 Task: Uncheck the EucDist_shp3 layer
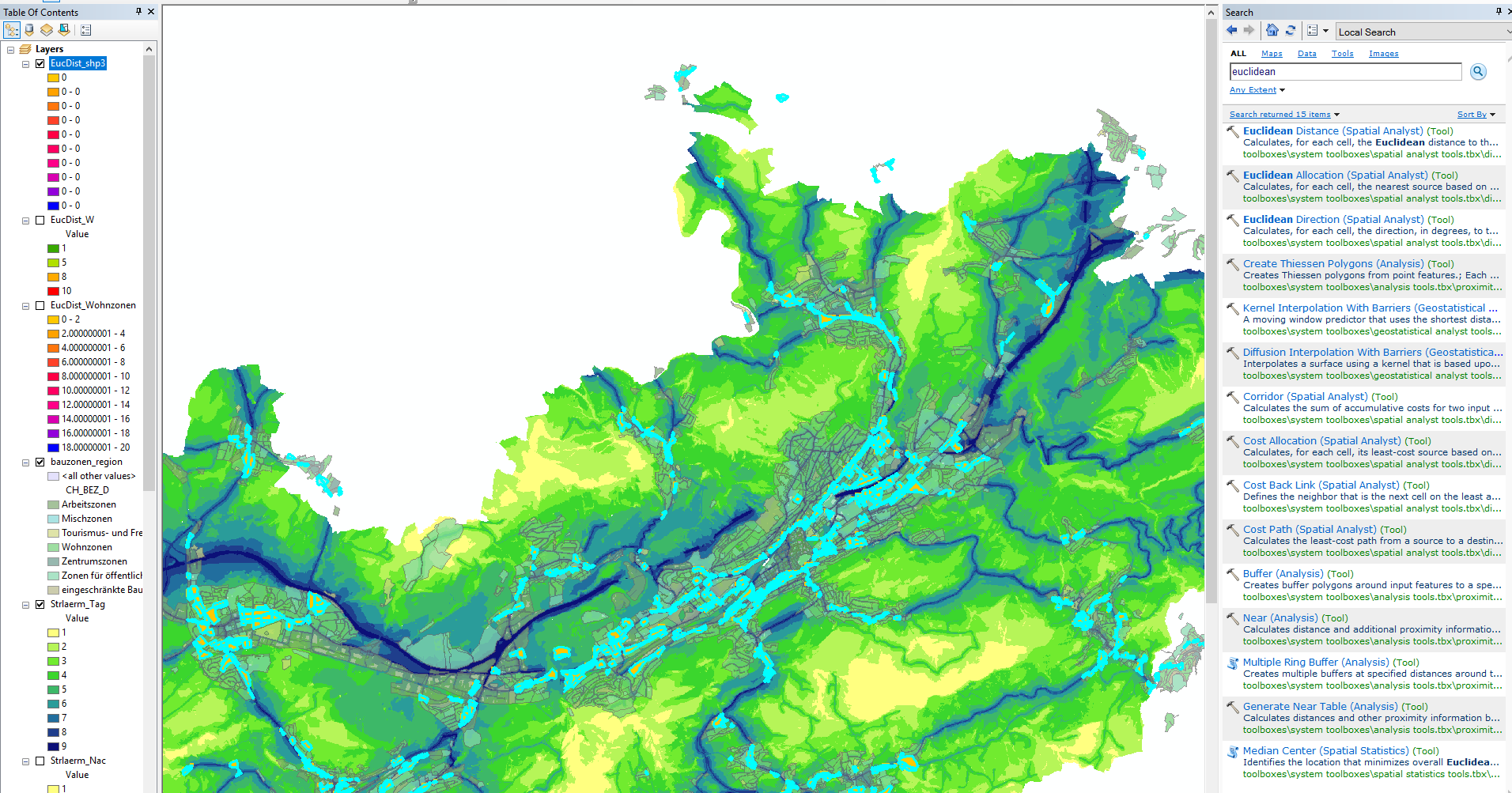point(40,63)
